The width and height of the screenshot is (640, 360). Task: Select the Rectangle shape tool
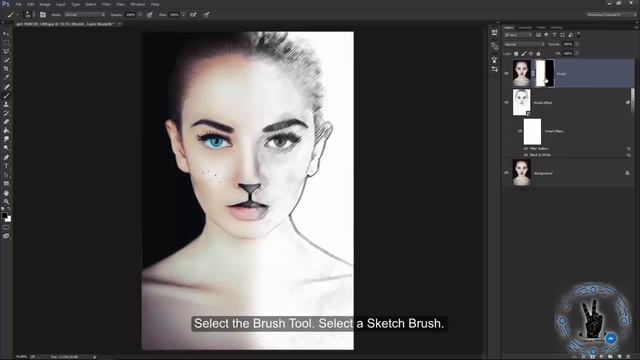pyautogui.click(x=6, y=184)
